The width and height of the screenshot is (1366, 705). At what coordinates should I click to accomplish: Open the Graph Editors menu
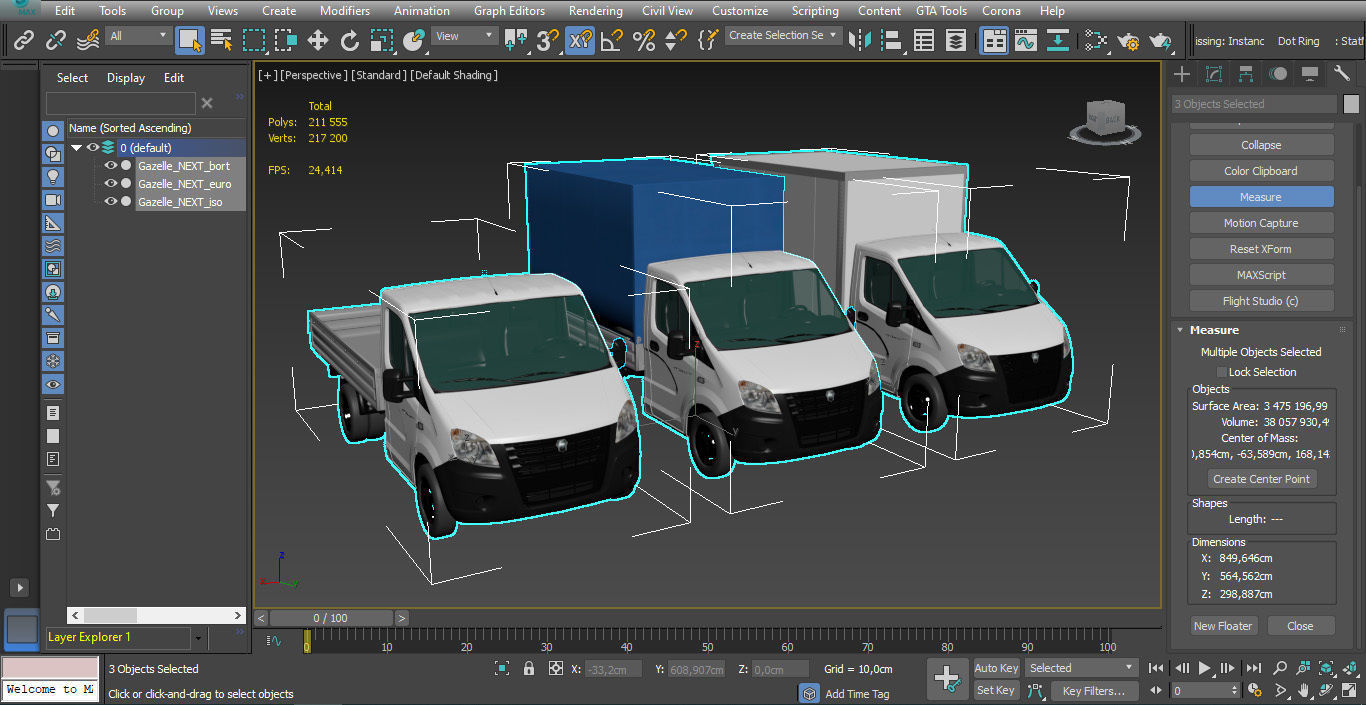tap(509, 11)
